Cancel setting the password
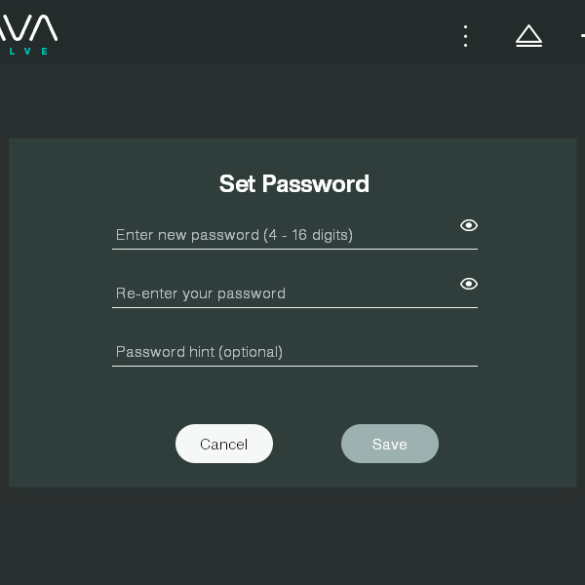The height and width of the screenshot is (585, 585). 224,444
